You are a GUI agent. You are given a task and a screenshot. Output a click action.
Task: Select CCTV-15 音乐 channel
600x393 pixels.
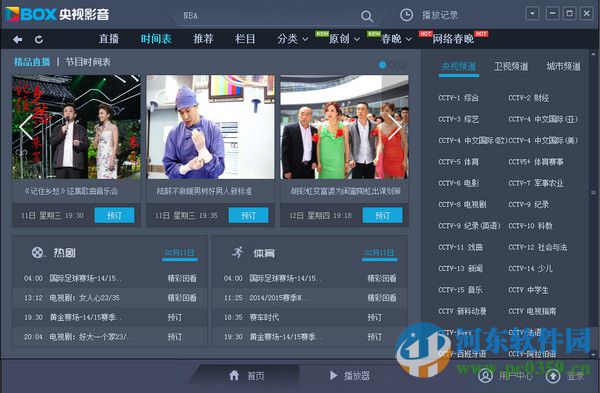(461, 290)
